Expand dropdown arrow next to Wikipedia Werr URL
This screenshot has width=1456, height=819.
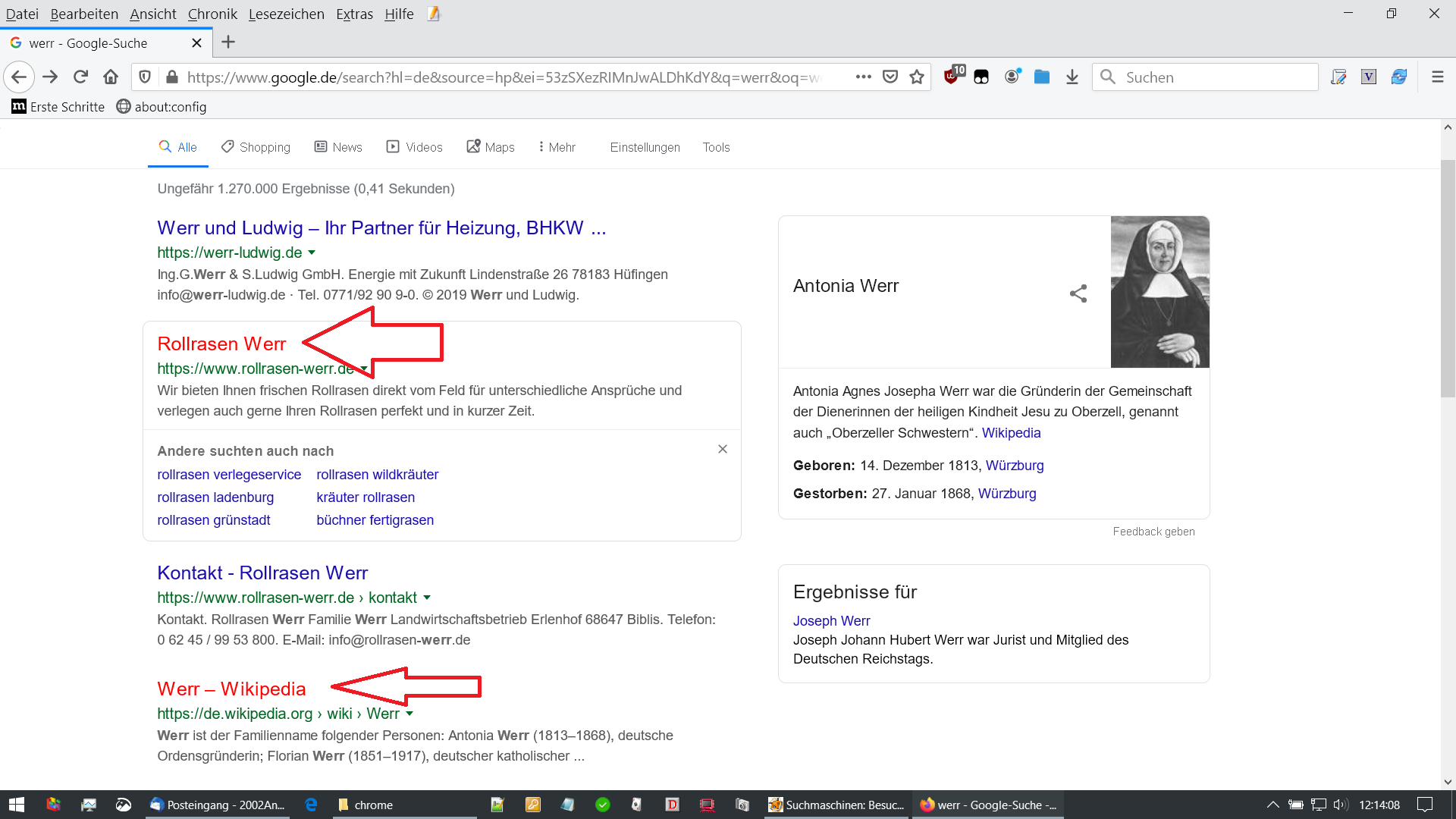(409, 714)
